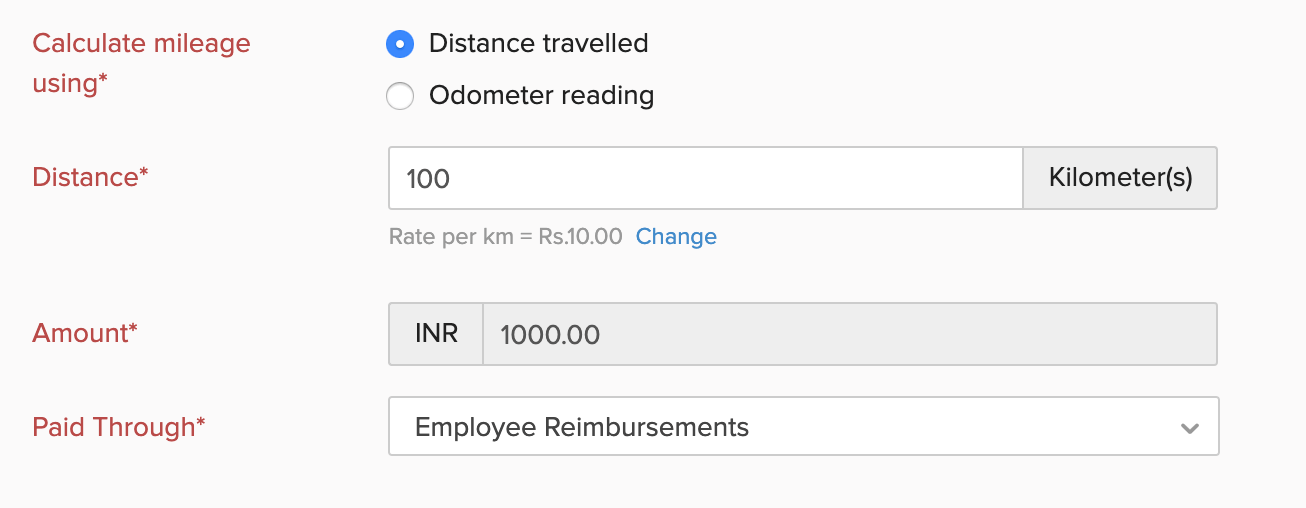This screenshot has width=1306, height=508.
Task: Click the "Calculate mileage using" label
Action: (x=141, y=63)
